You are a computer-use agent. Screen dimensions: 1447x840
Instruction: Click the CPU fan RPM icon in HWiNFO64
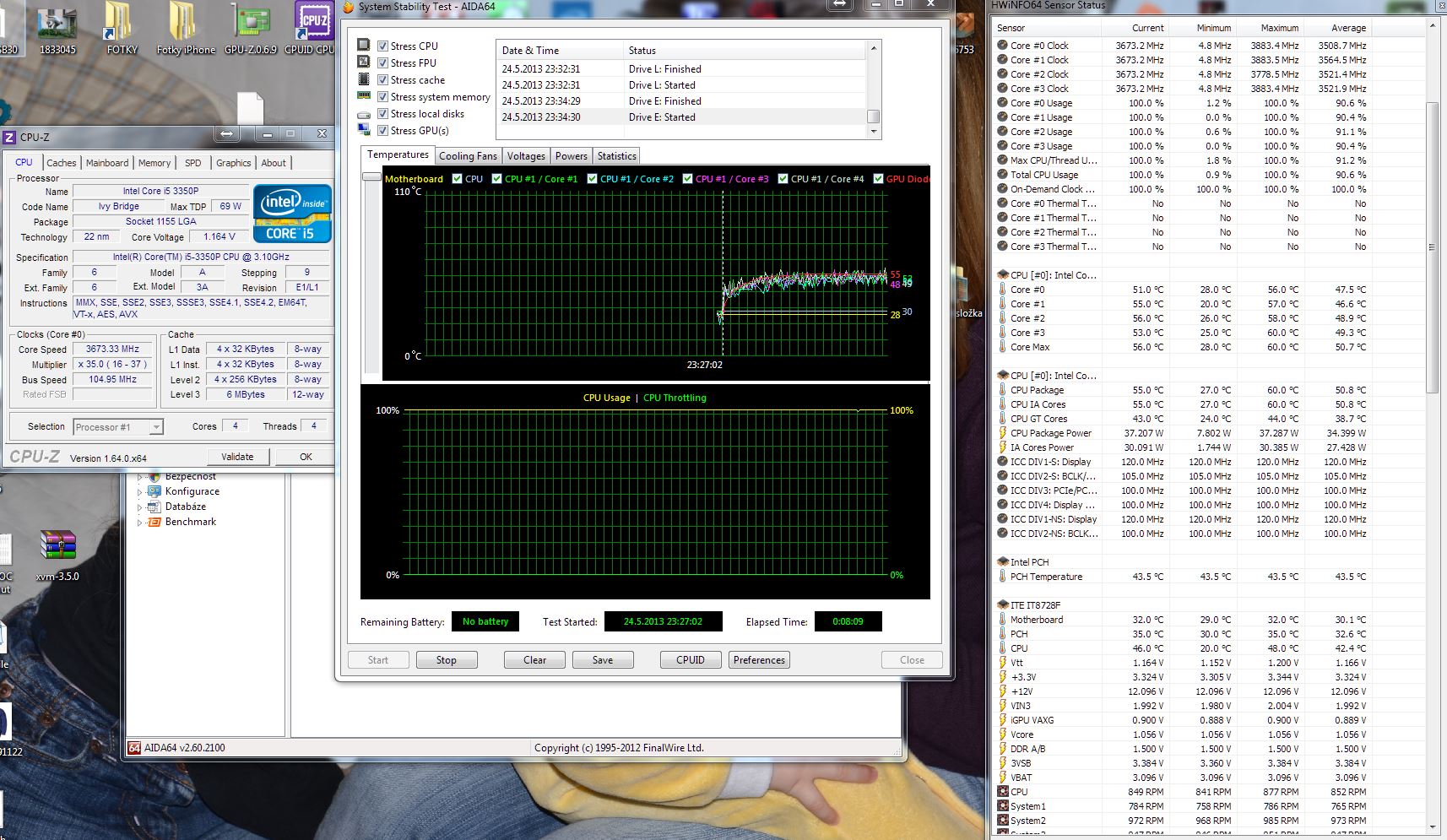tap(1003, 792)
